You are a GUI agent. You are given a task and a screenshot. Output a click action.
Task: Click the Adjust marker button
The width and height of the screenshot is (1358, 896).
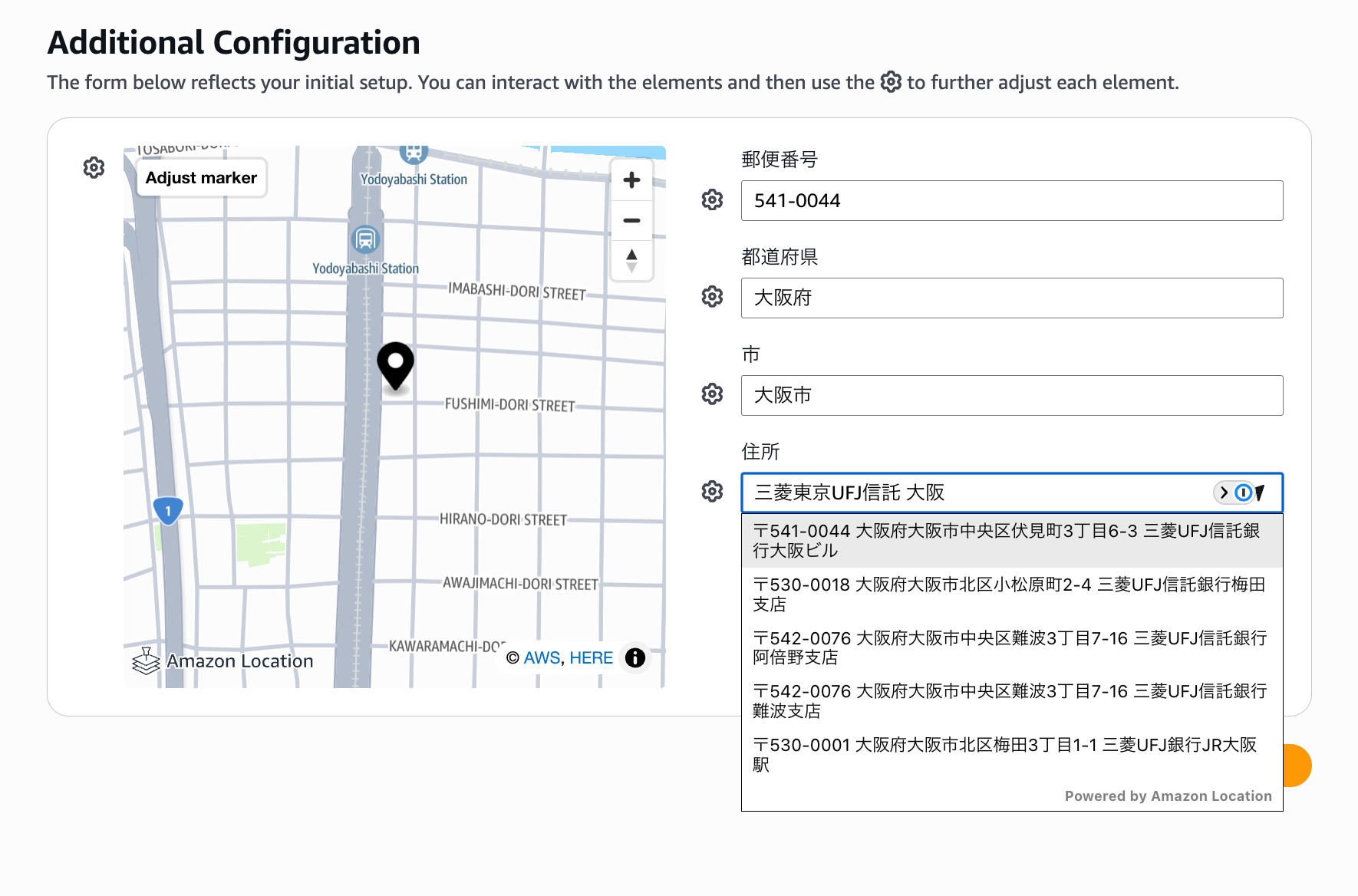click(x=201, y=178)
